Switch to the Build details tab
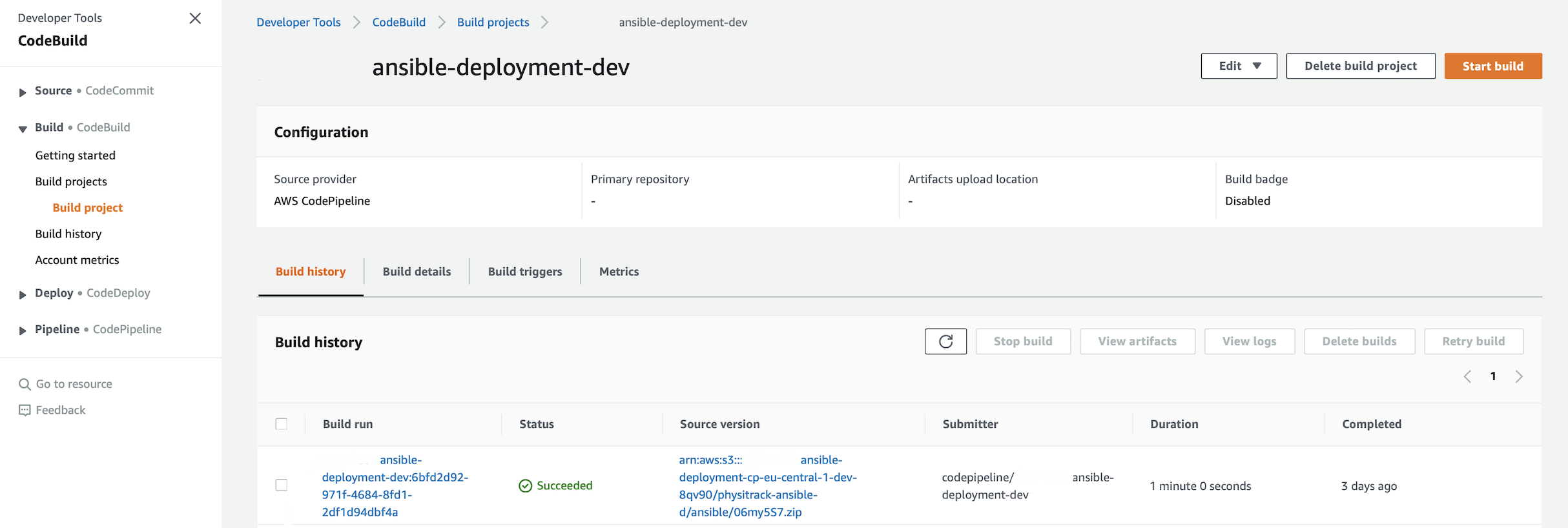This screenshot has width=1568, height=528. (417, 272)
